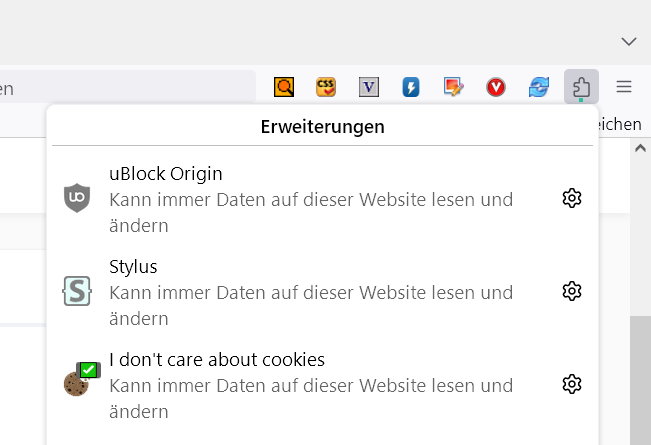This screenshot has height=445, width=651.
Task: Close the Erweiterungen panel via puzzle icon
Action: click(581, 87)
